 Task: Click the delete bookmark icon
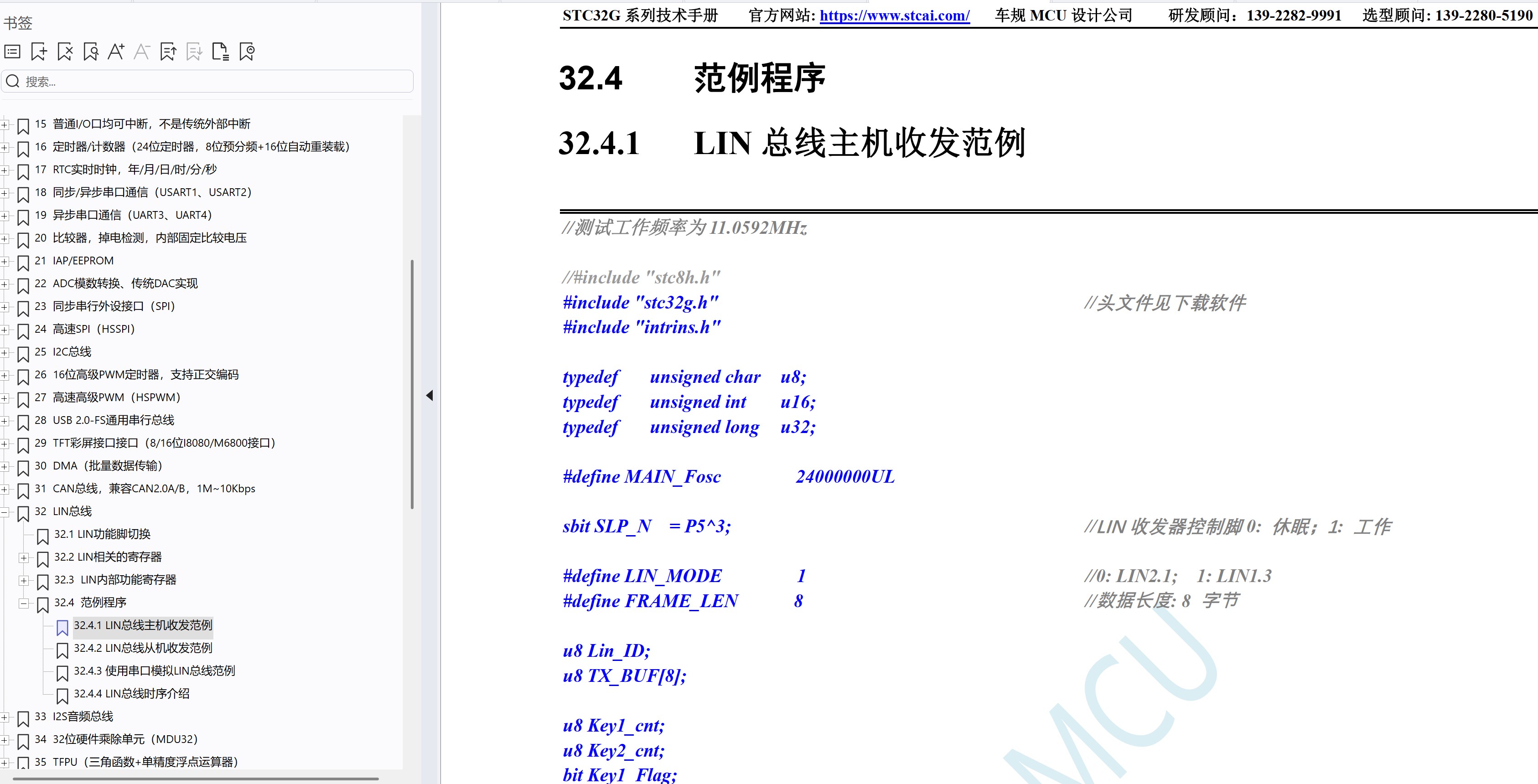pos(64,52)
